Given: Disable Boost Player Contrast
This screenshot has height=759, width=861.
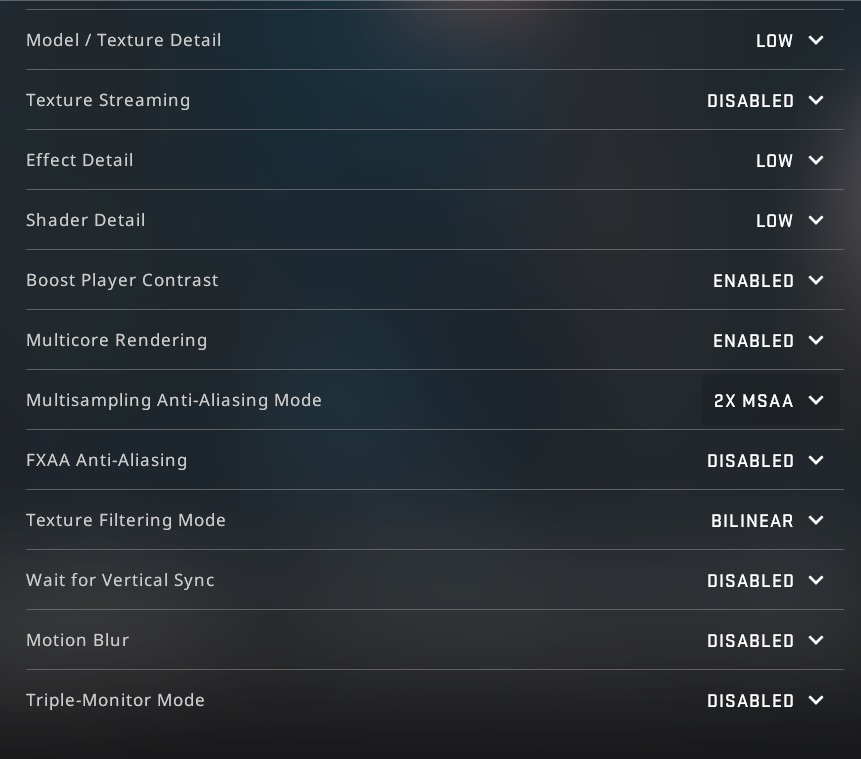Looking at the screenshot, I should tap(753, 280).
